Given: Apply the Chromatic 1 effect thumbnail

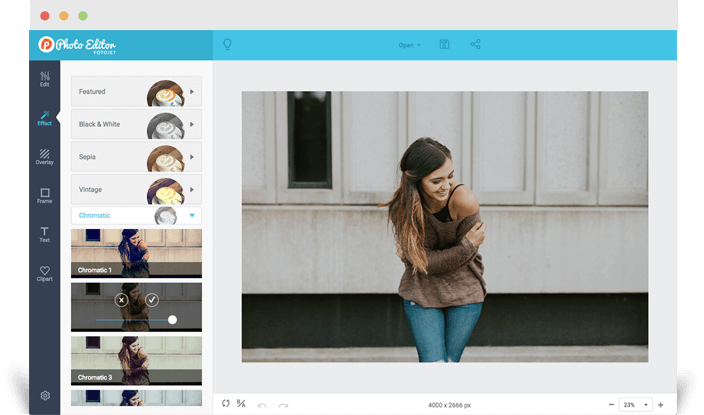Looking at the screenshot, I should pos(136,253).
